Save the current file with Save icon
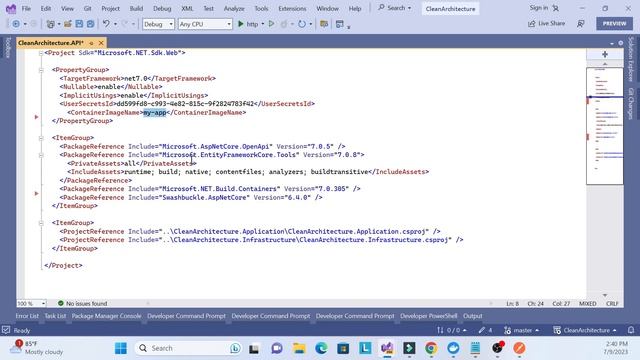The width and height of the screenshot is (640, 360). [x=79, y=24]
